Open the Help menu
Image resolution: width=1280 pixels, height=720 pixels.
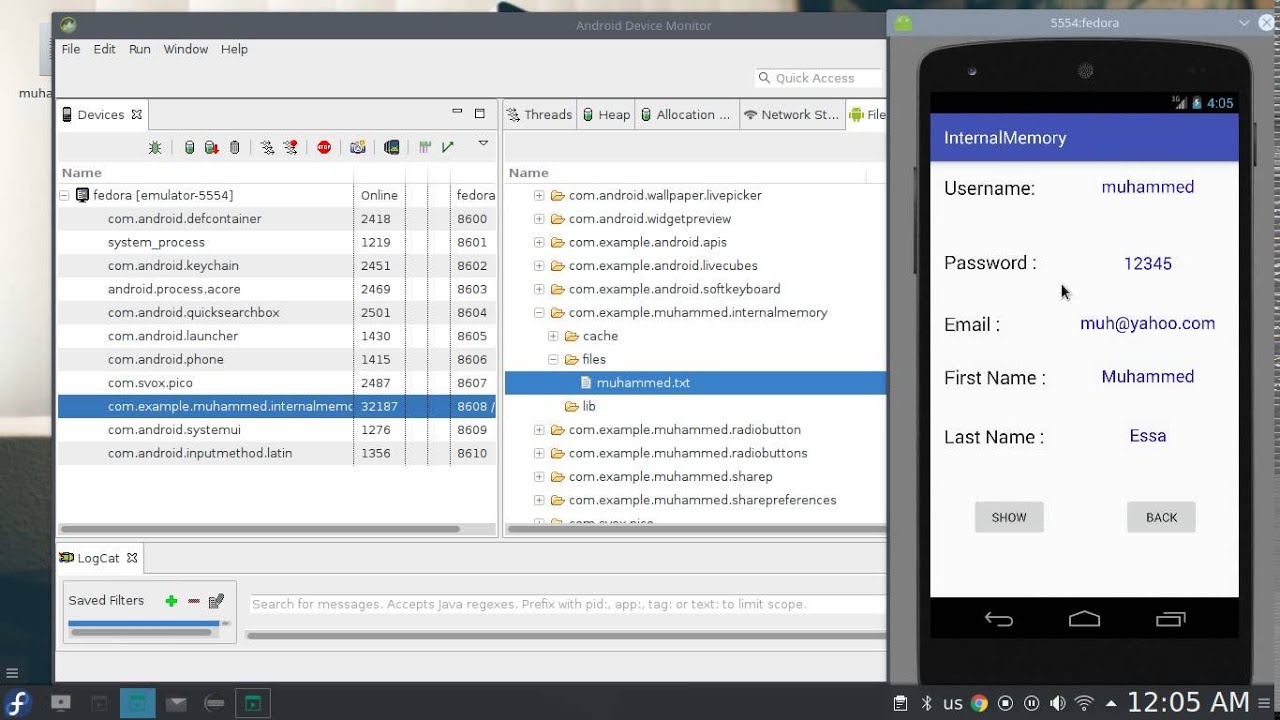(x=234, y=49)
